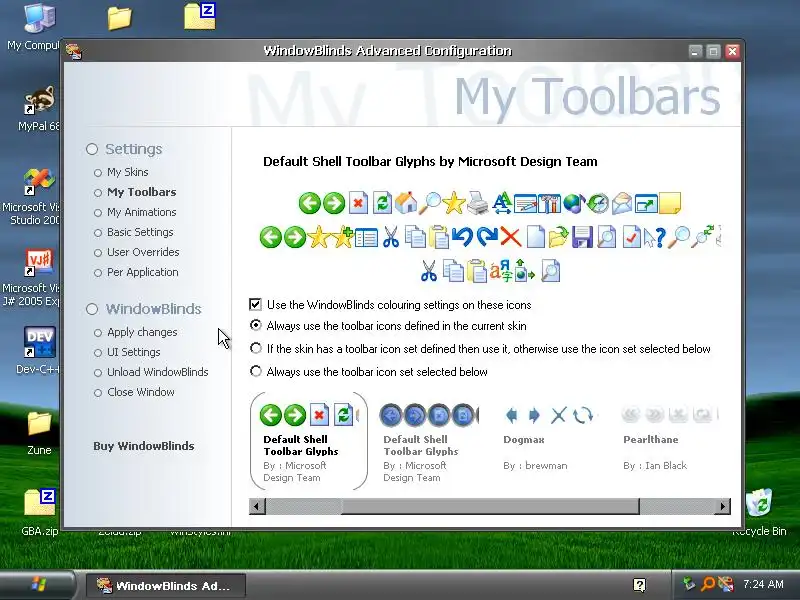The height and width of the screenshot is (600, 800).
Task: Click the orange magnifier icon in system tray
Action: coord(708,584)
